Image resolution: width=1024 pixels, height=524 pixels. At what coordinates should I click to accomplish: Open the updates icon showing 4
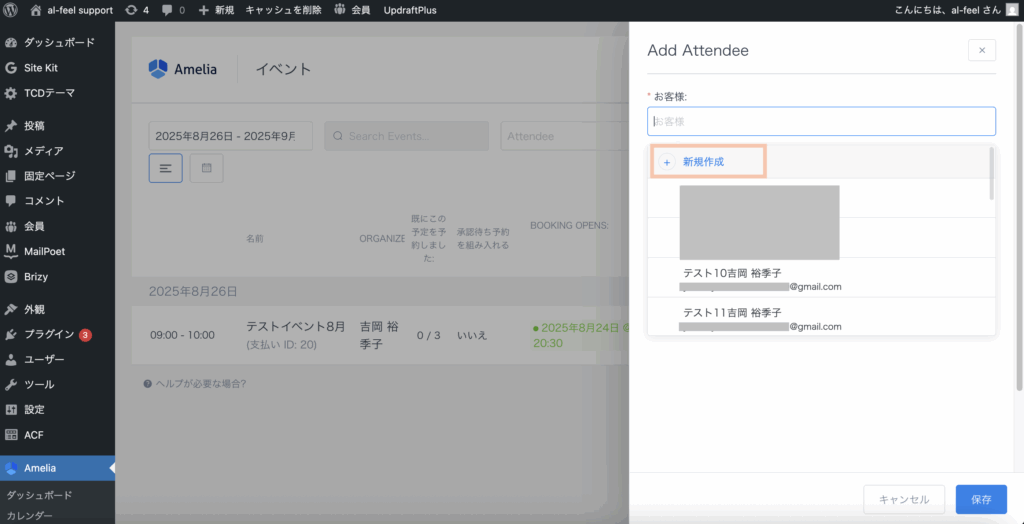[x=131, y=10]
